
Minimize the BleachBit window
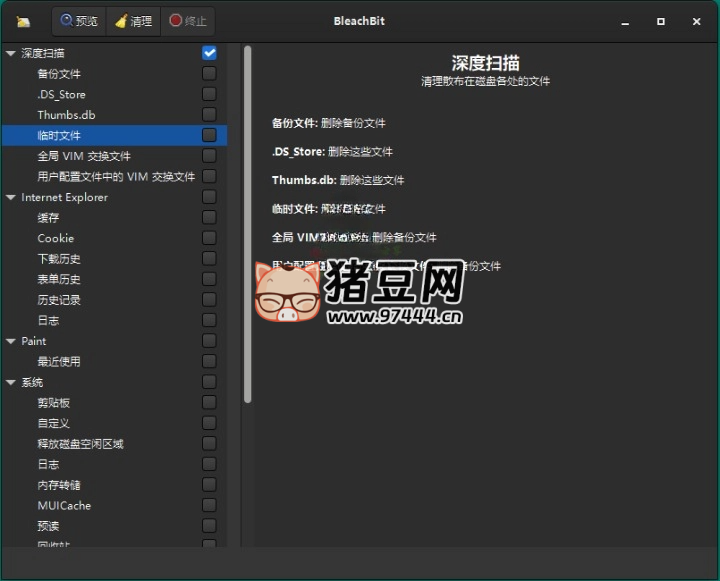coord(626,21)
